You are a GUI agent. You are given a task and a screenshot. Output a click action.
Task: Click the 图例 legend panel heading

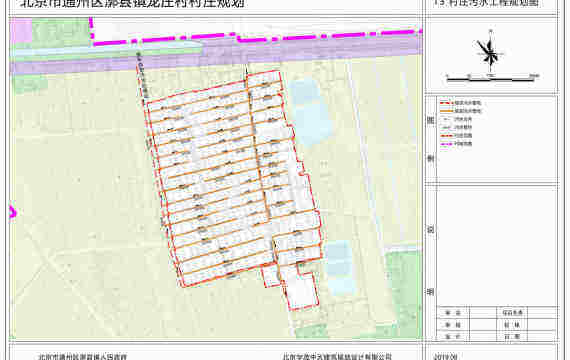tap(431, 140)
